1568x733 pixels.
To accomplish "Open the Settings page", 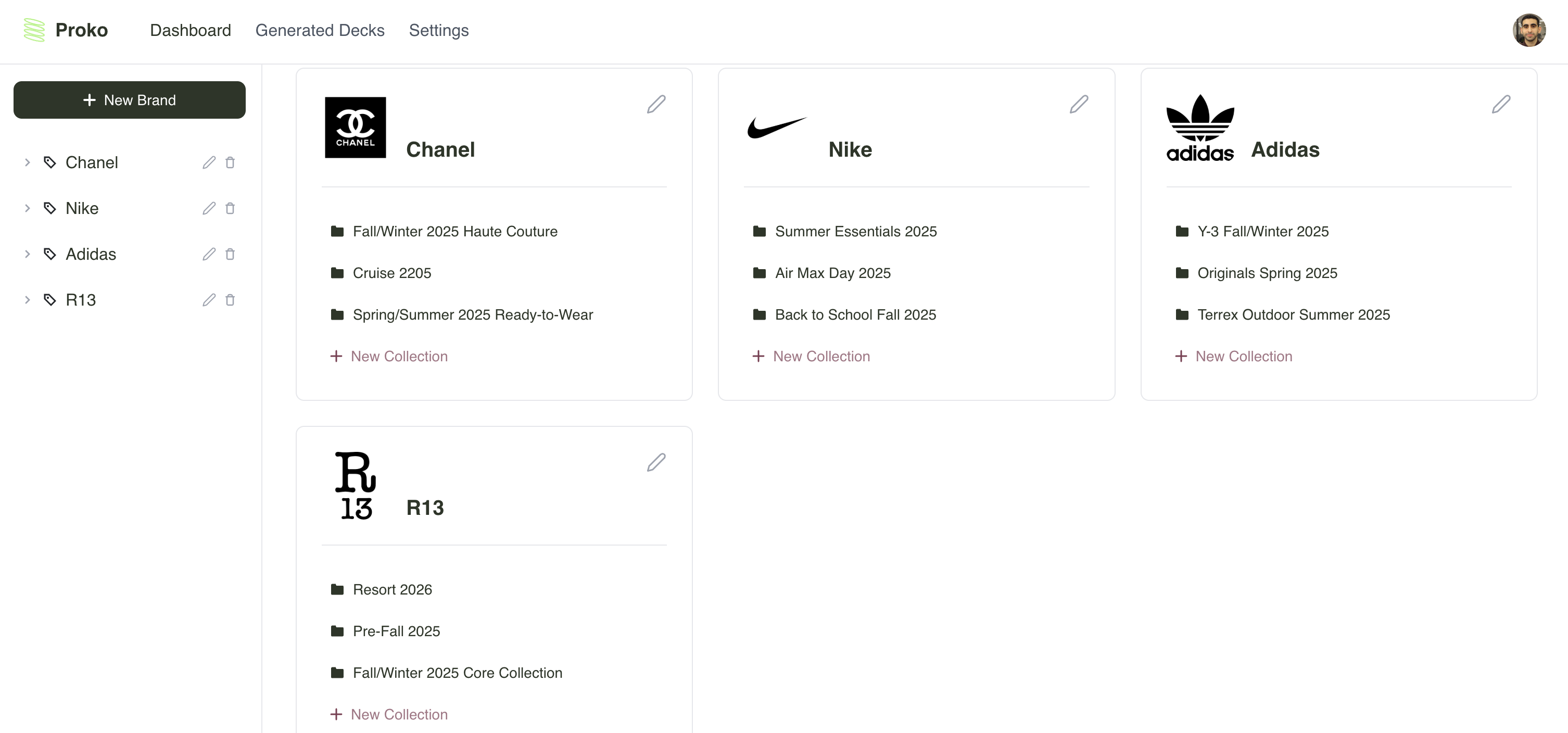I will click(438, 30).
